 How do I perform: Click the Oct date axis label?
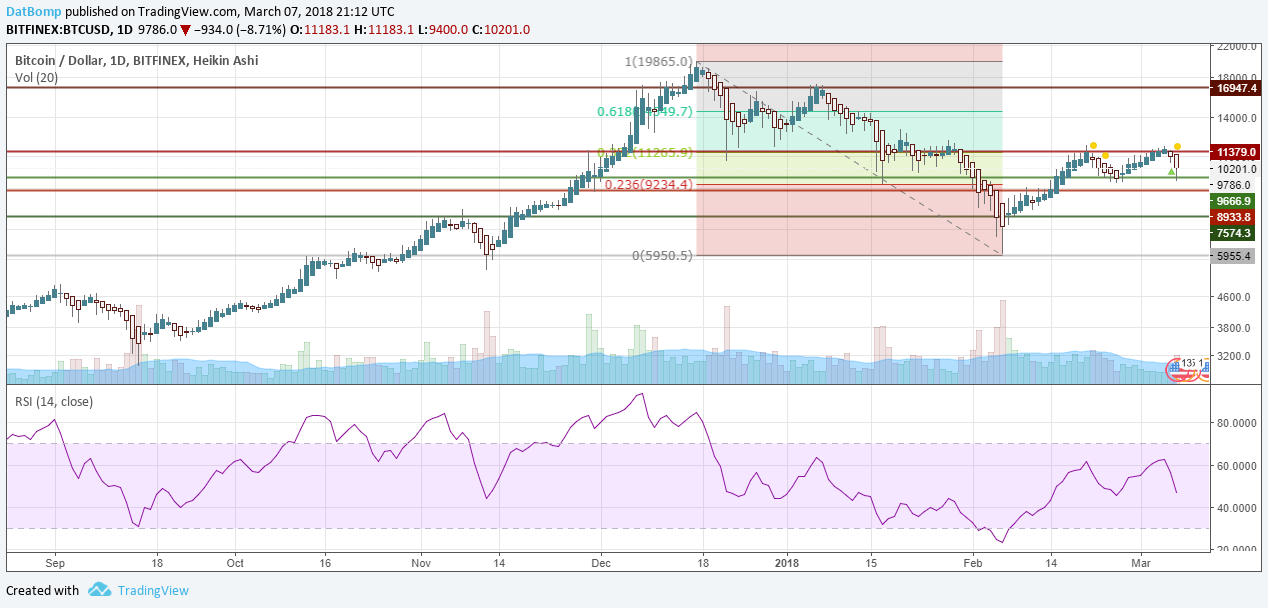236,564
